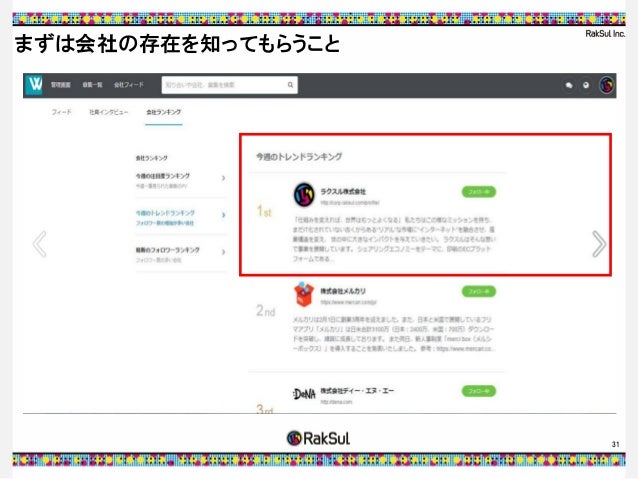
Task: Click the 株式会社メルカリ box logo
Action: (x=304, y=294)
